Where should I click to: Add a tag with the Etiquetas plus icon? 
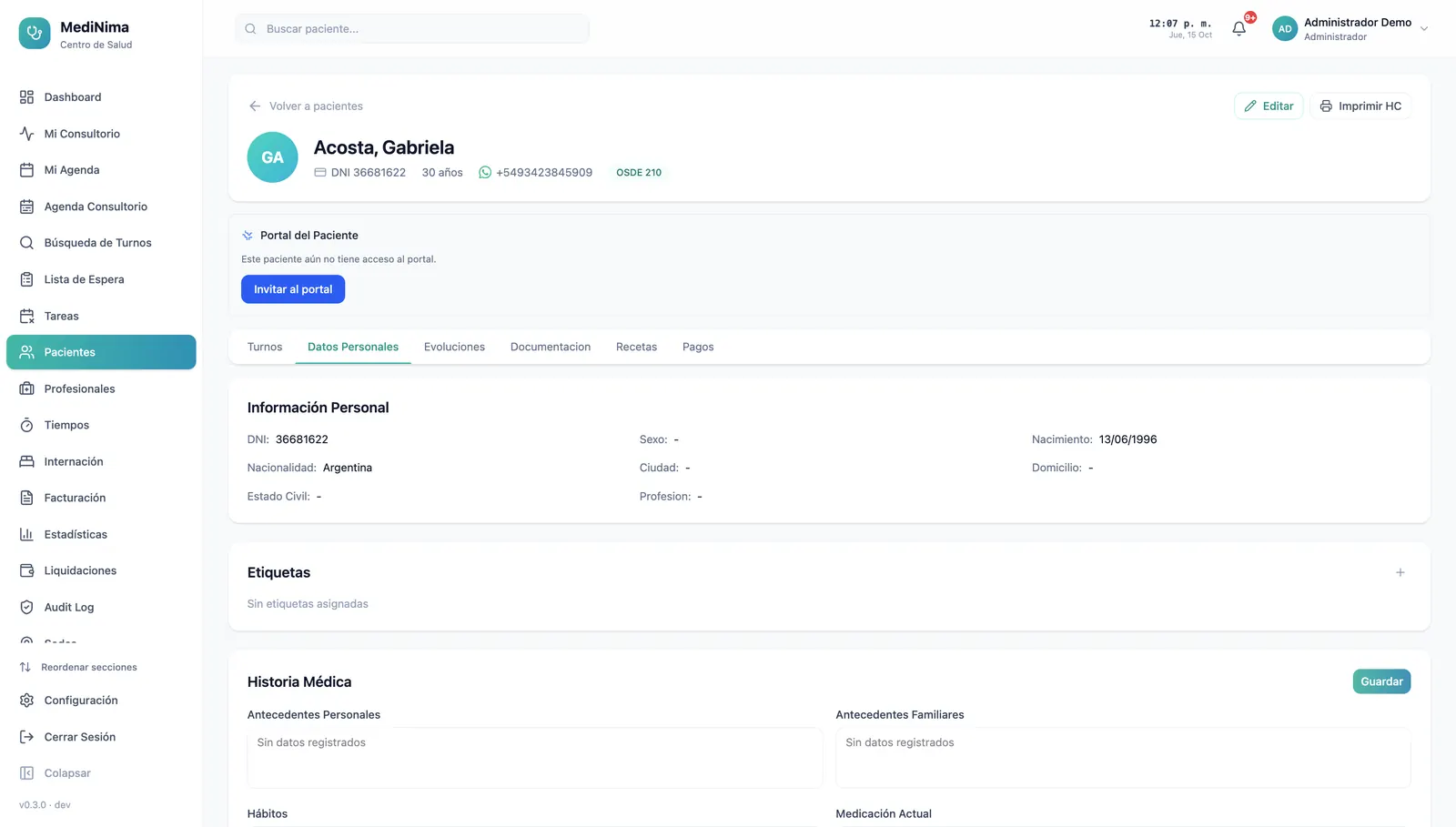pyautogui.click(x=1400, y=572)
